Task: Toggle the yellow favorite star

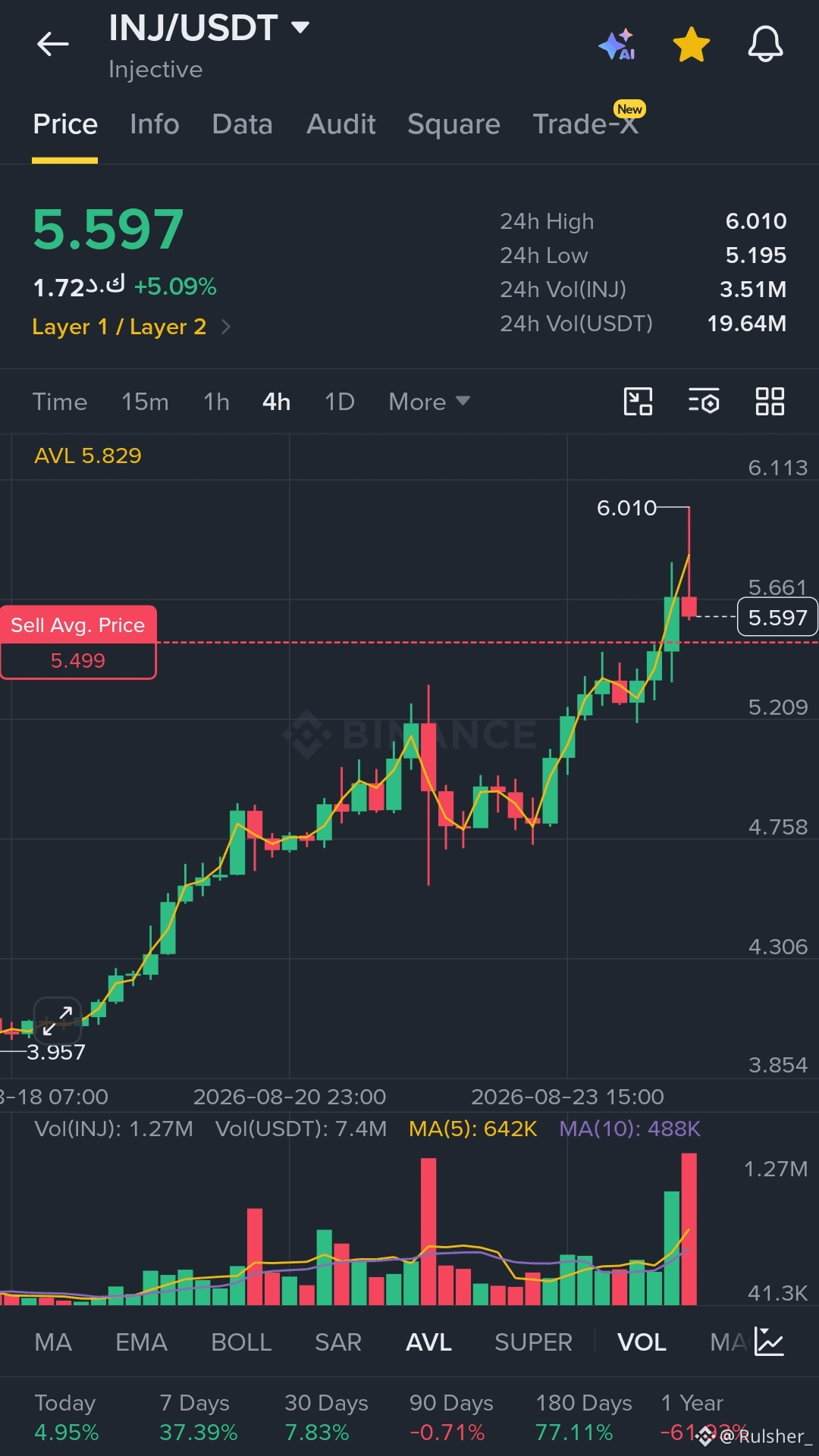Action: [x=691, y=44]
